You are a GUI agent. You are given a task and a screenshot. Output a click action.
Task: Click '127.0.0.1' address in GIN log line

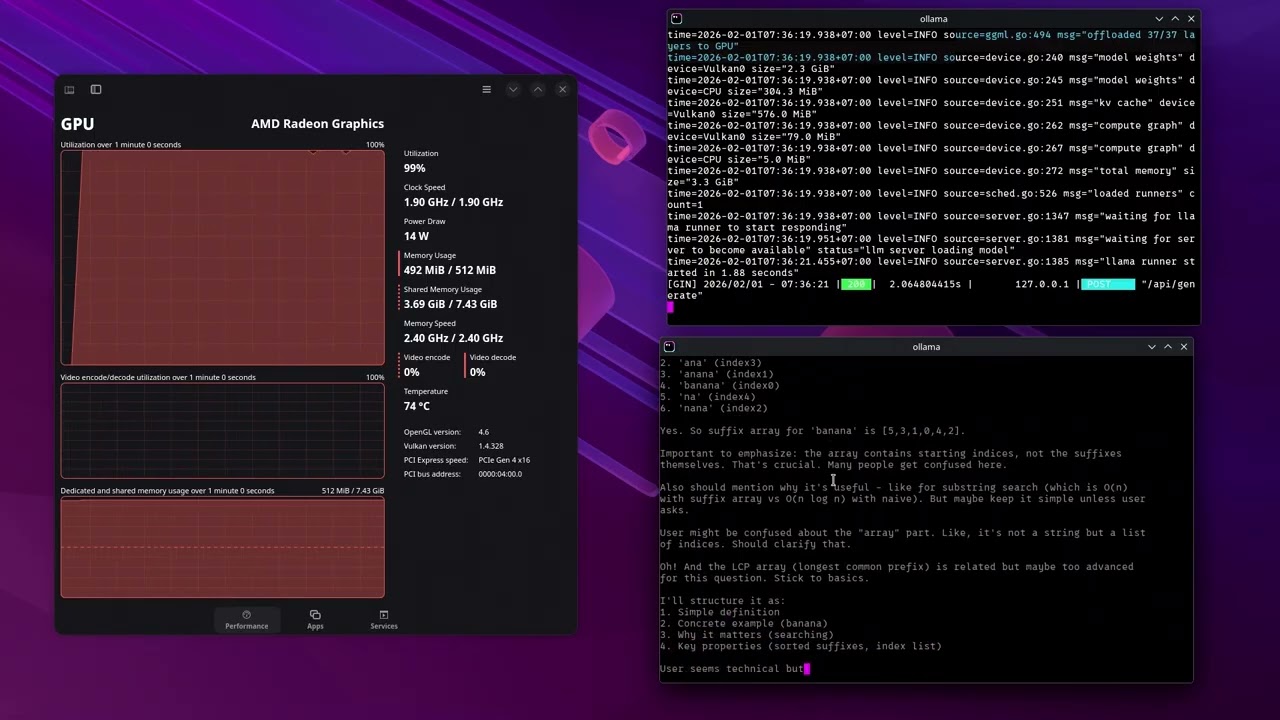tap(1041, 285)
